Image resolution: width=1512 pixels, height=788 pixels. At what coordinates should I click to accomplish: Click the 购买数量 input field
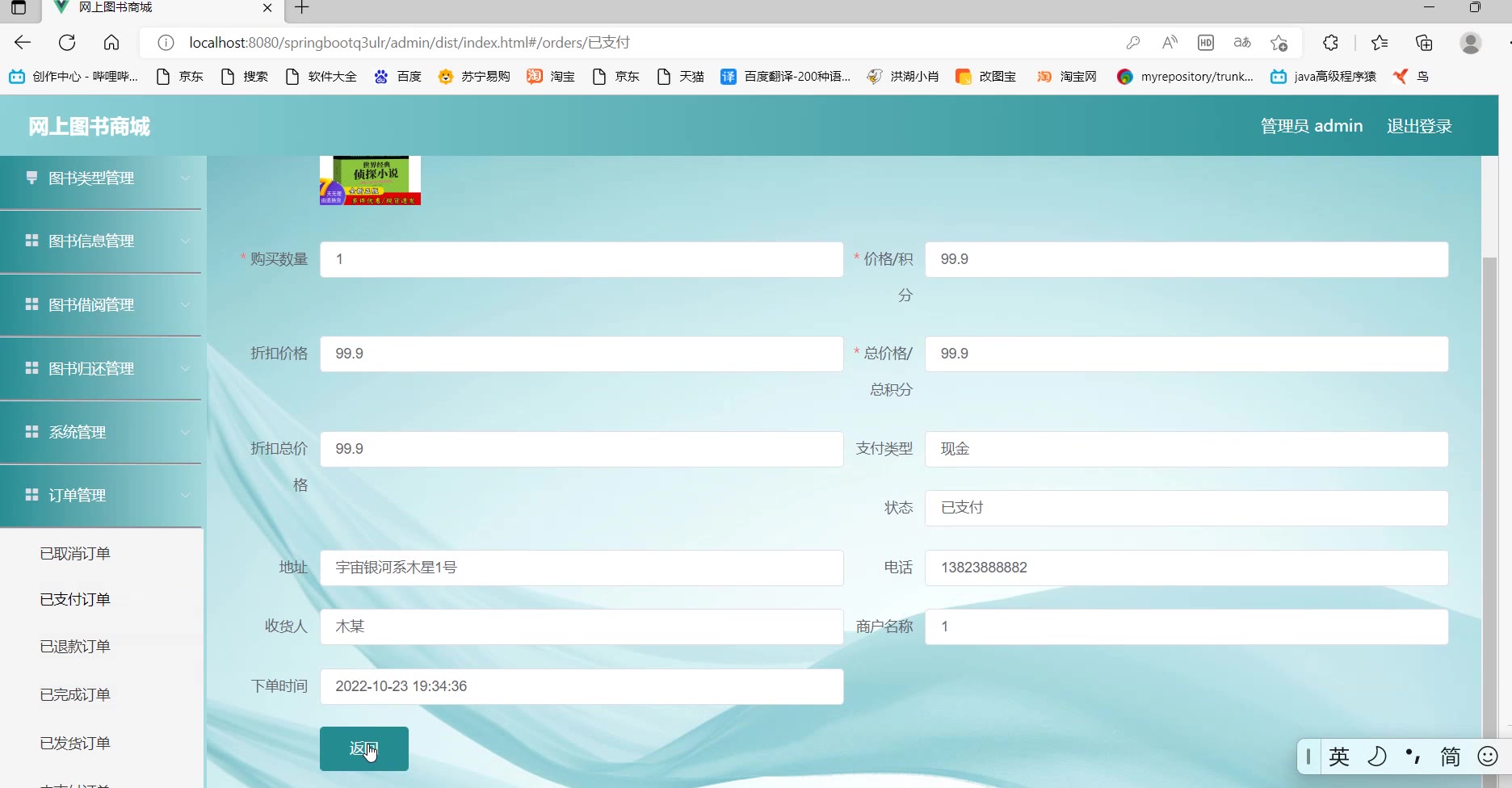[x=582, y=259]
